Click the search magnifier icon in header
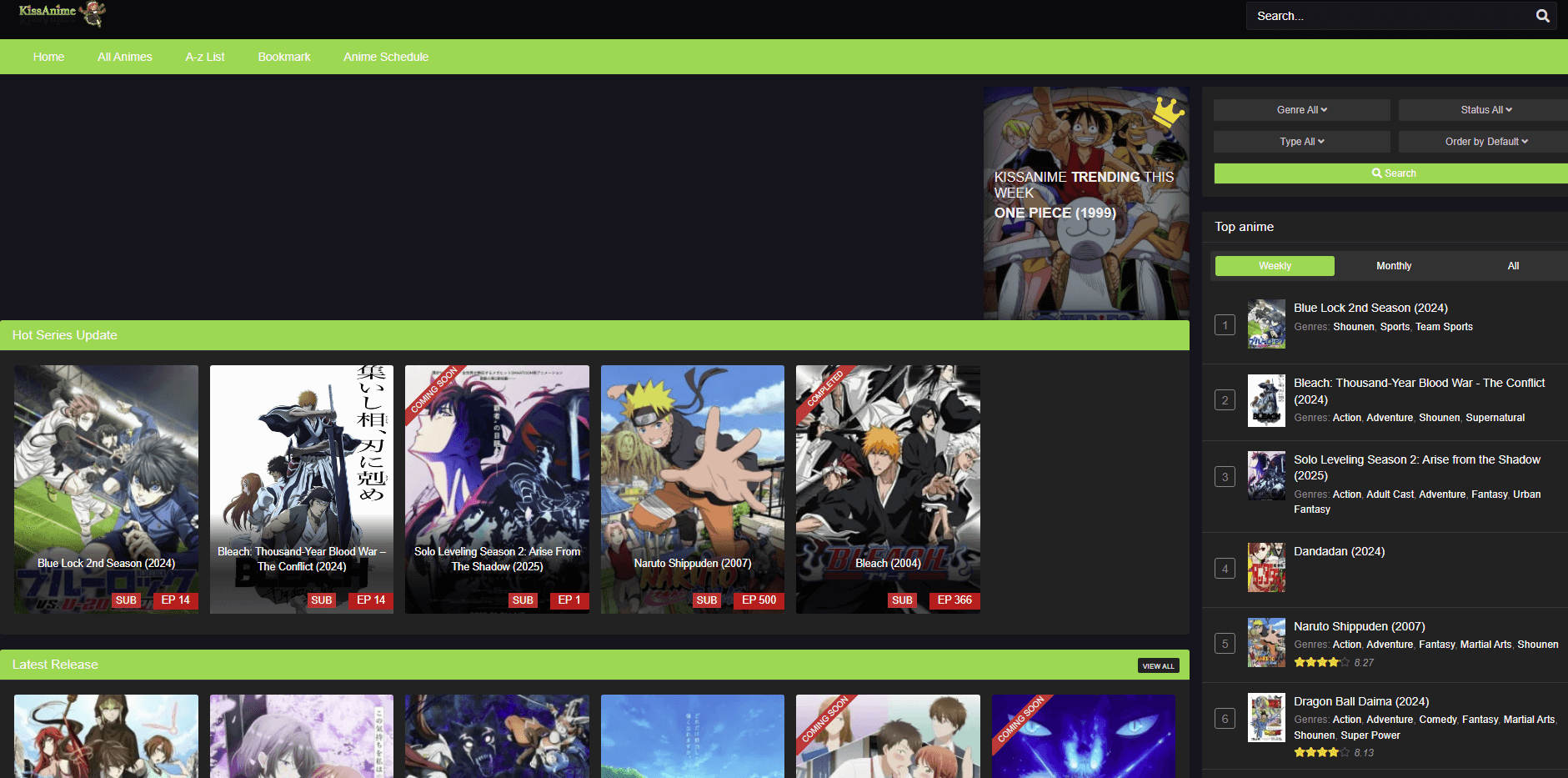1568x778 pixels. (x=1542, y=16)
